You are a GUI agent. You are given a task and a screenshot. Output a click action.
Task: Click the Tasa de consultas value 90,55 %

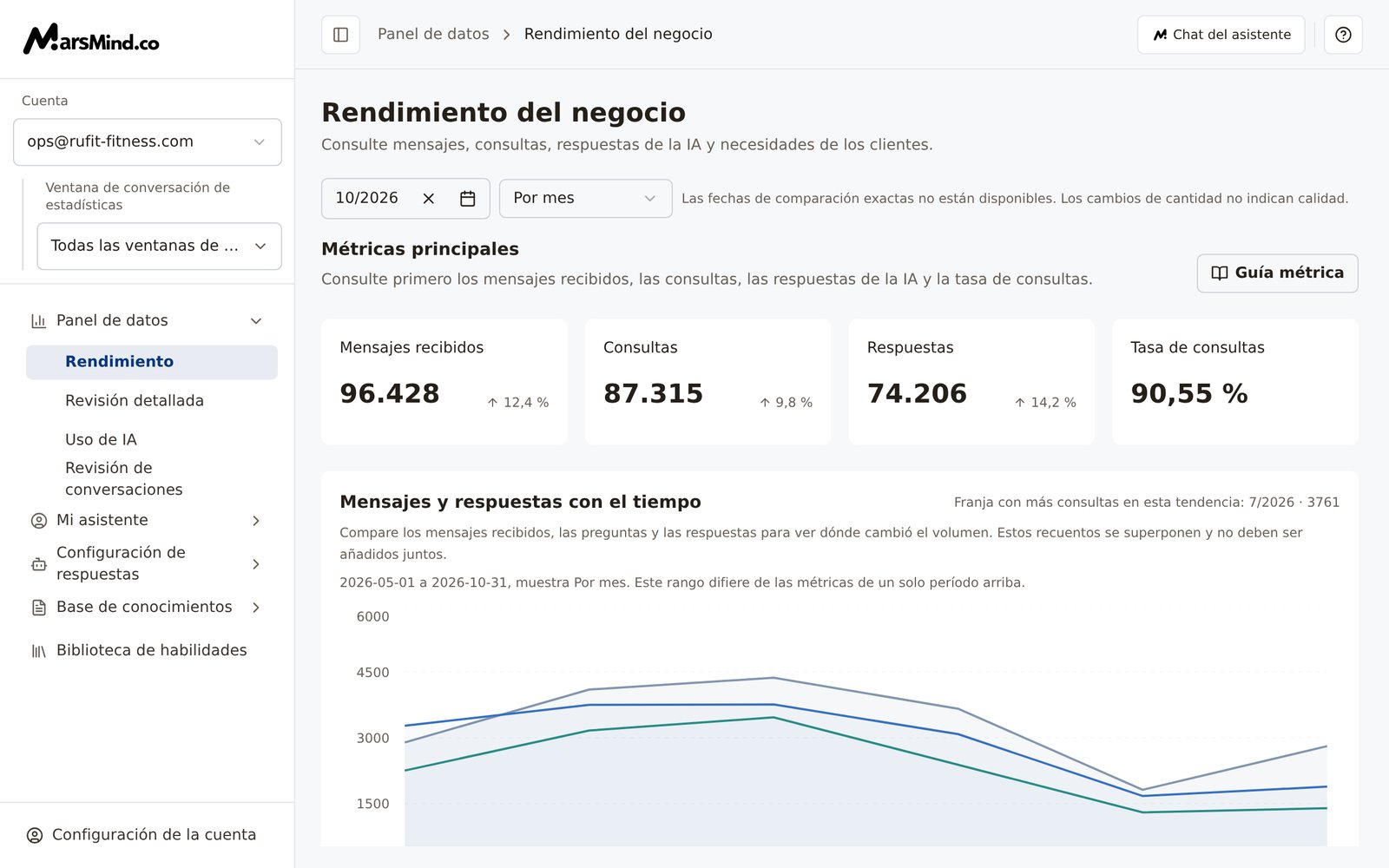(x=1189, y=394)
